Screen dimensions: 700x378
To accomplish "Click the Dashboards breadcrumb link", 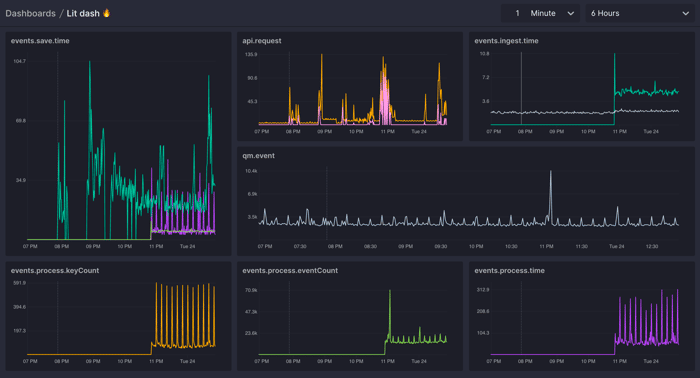I will point(30,13).
